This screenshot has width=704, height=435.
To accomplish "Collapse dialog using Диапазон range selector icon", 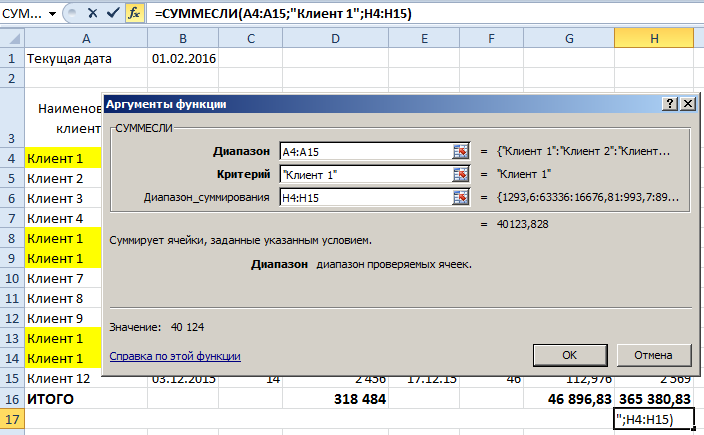I will [460, 151].
